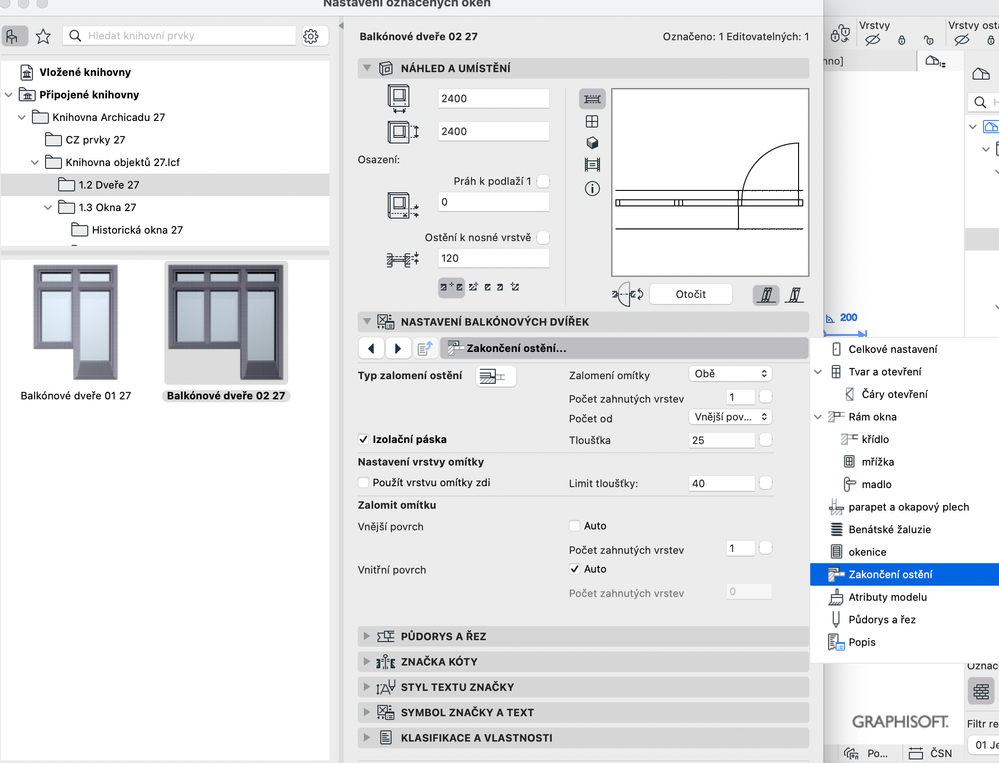Viewport: 999px width, 763px height.
Task: Select Čáry otevření page entry
Action: coord(894,394)
